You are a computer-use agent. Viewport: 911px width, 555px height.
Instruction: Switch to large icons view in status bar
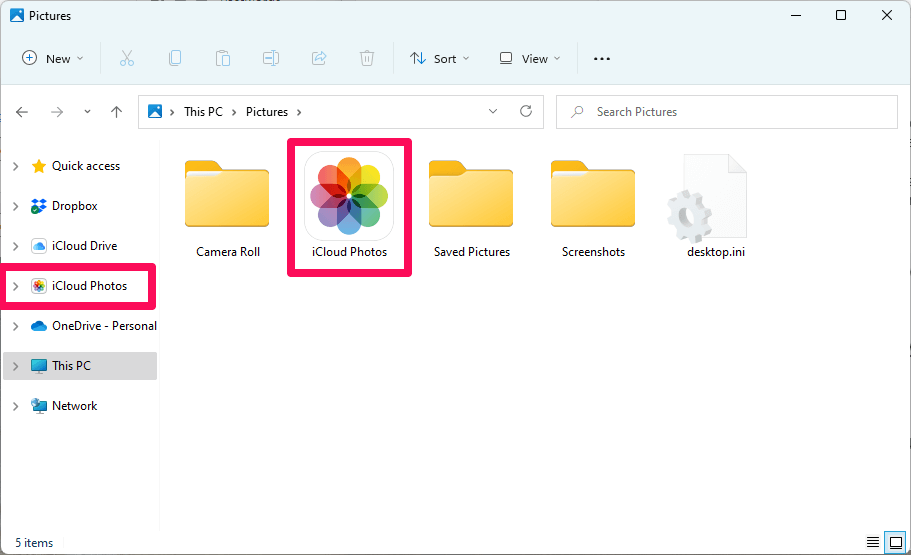(896, 542)
